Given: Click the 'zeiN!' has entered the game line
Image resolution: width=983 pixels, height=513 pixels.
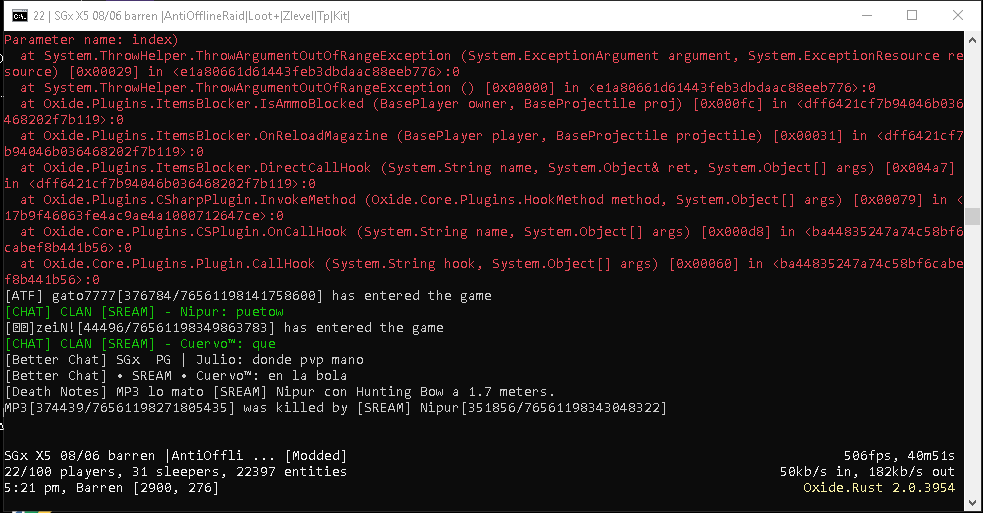Looking at the screenshot, I should [224, 327].
